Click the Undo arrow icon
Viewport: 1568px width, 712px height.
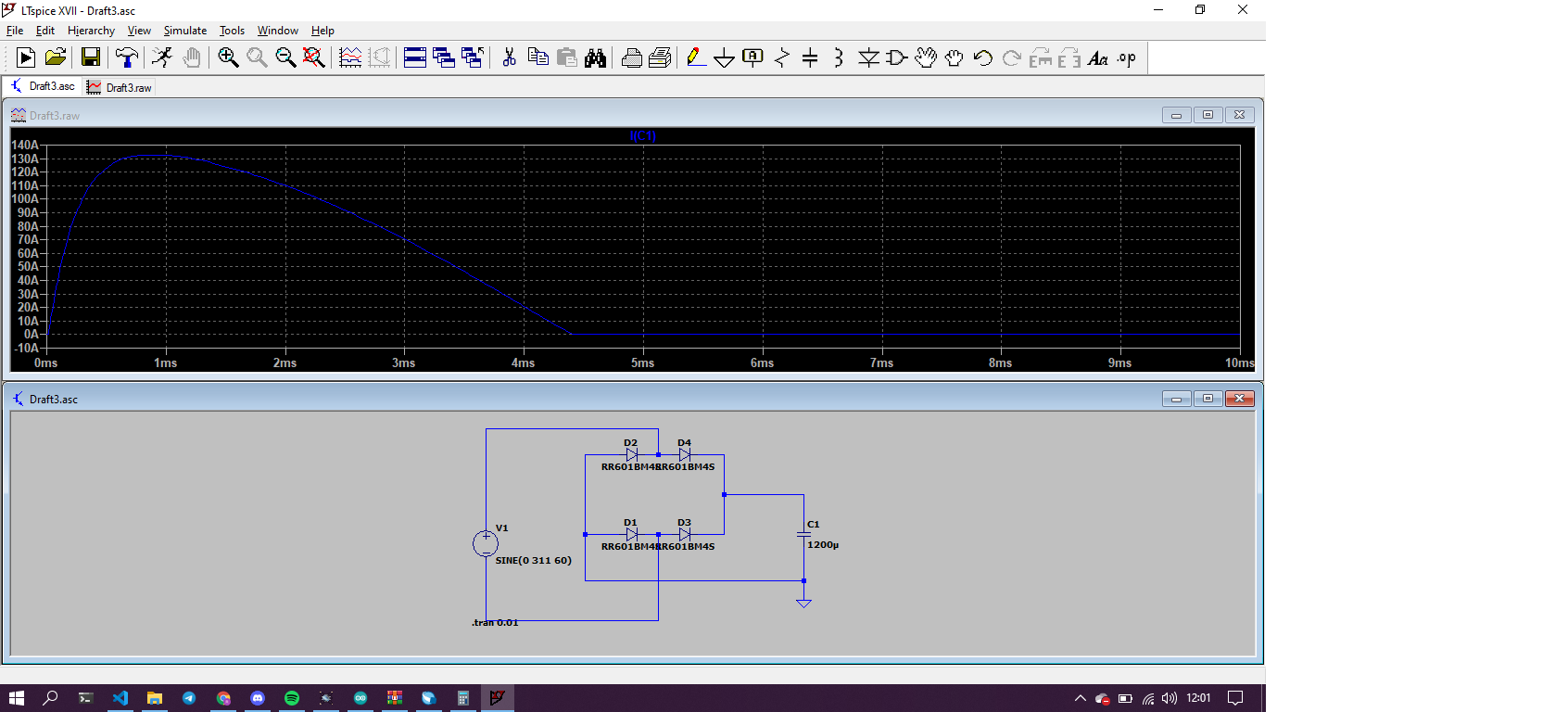point(982,57)
